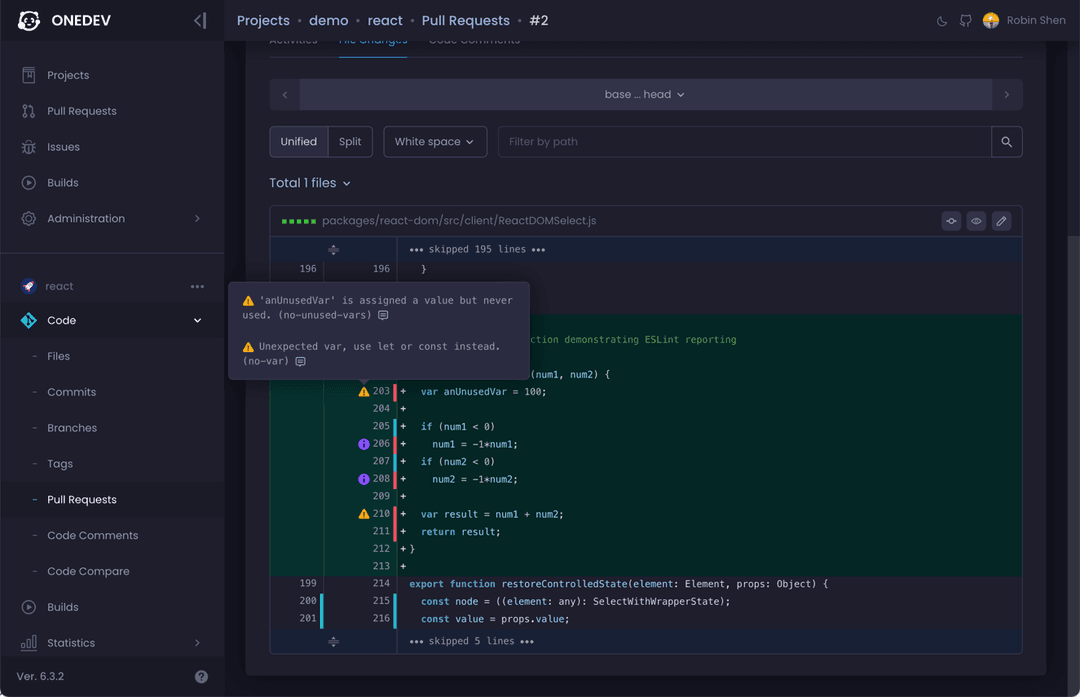The width and height of the screenshot is (1080, 697).
Task: Switch to Split diff view
Action: click(350, 141)
